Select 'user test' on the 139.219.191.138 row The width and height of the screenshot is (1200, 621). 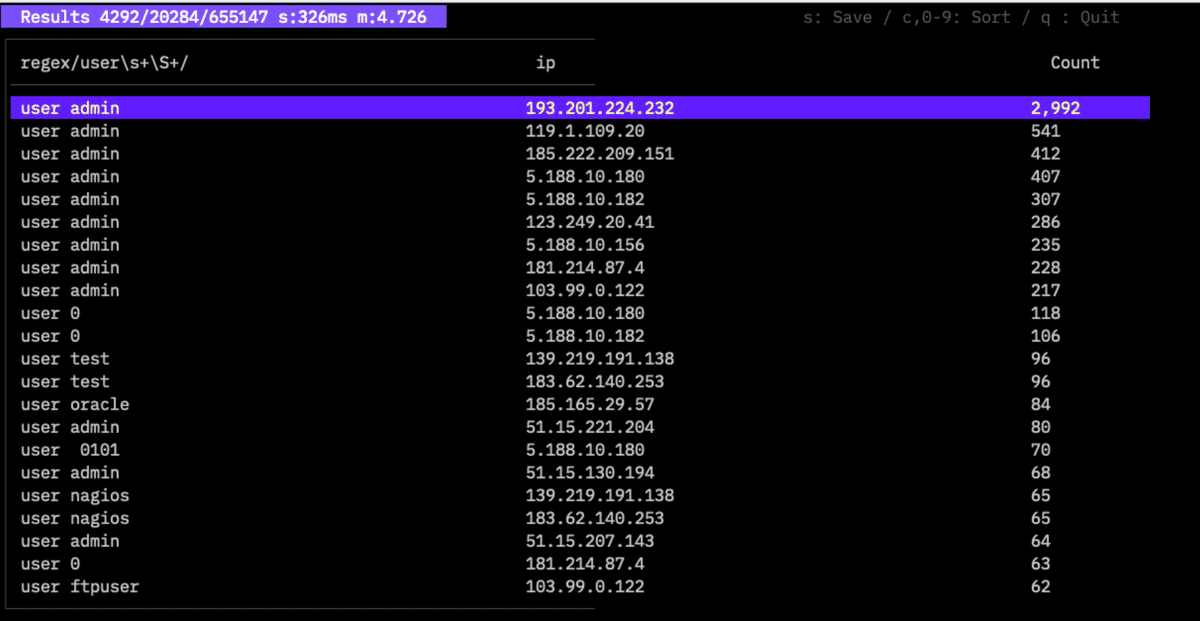coord(65,359)
